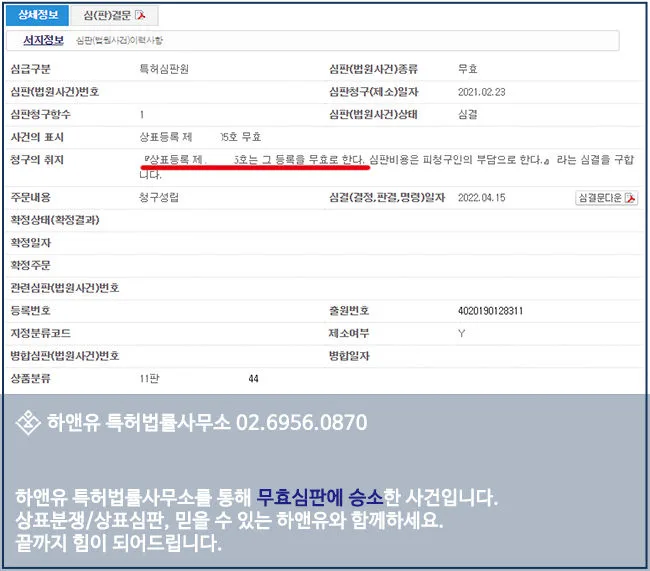The image size is (650, 571).
Task: Select the 심판(법원사건)이력사항 sub-tab
Action: click(x=119, y=40)
